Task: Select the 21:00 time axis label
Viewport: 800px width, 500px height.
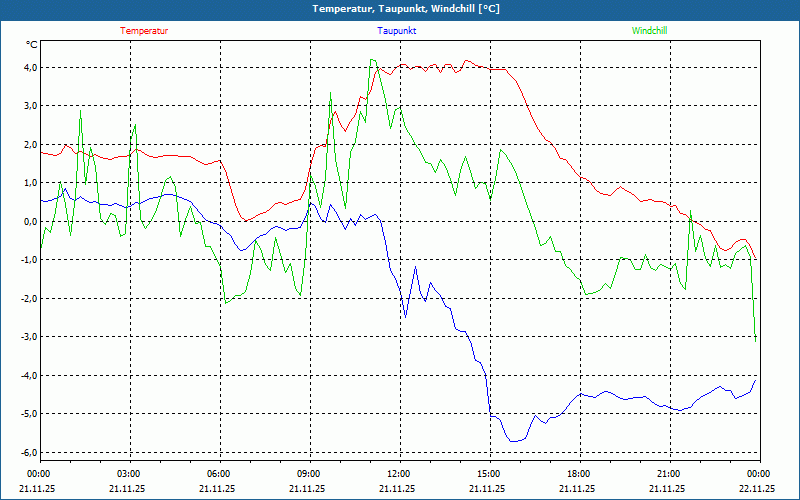Action: (x=668, y=474)
